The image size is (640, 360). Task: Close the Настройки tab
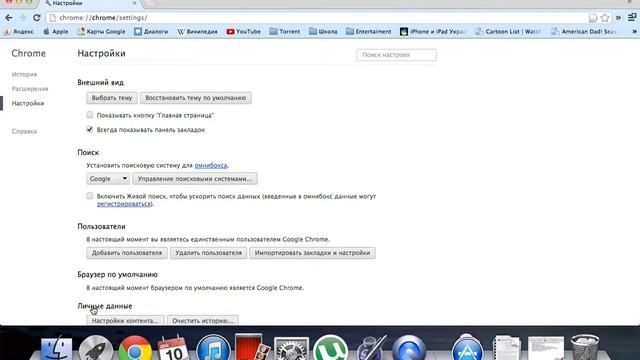tap(134, 3)
